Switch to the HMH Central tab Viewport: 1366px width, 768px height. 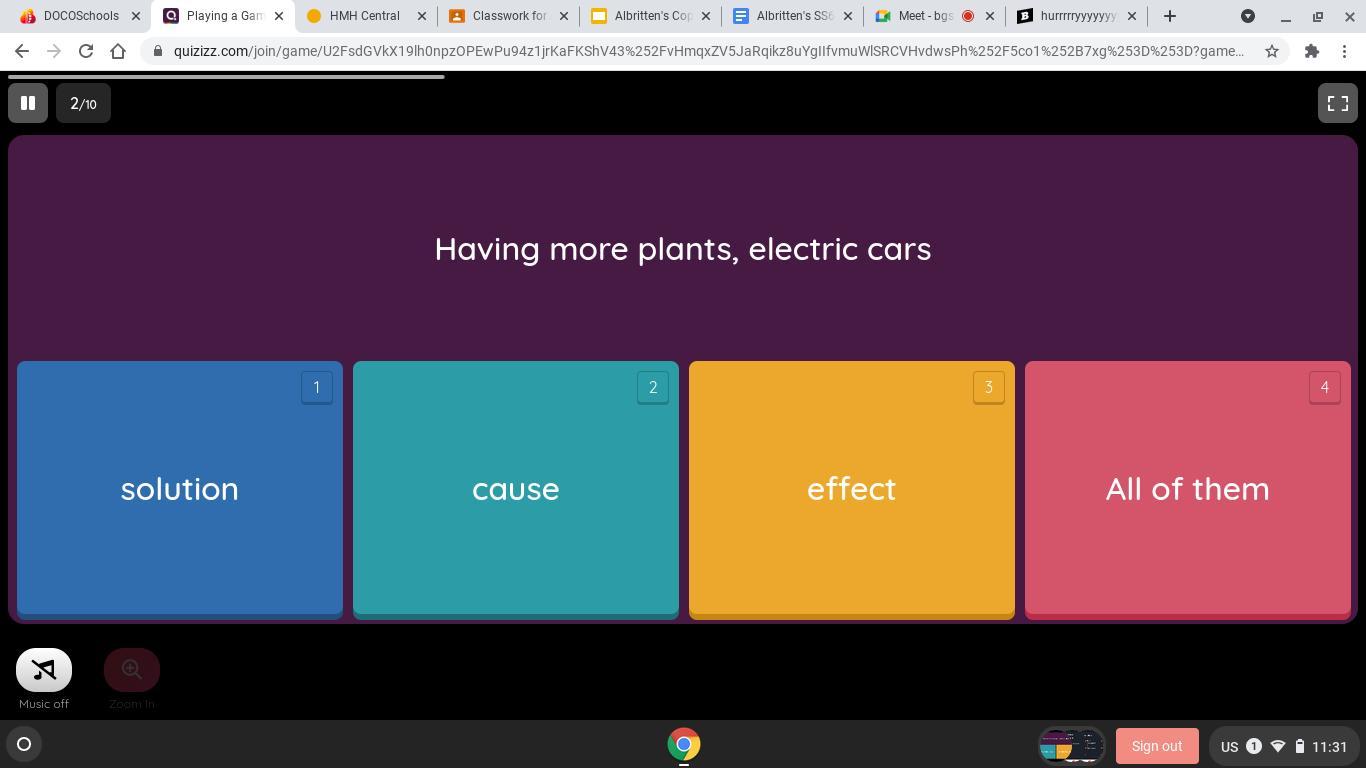click(366, 16)
